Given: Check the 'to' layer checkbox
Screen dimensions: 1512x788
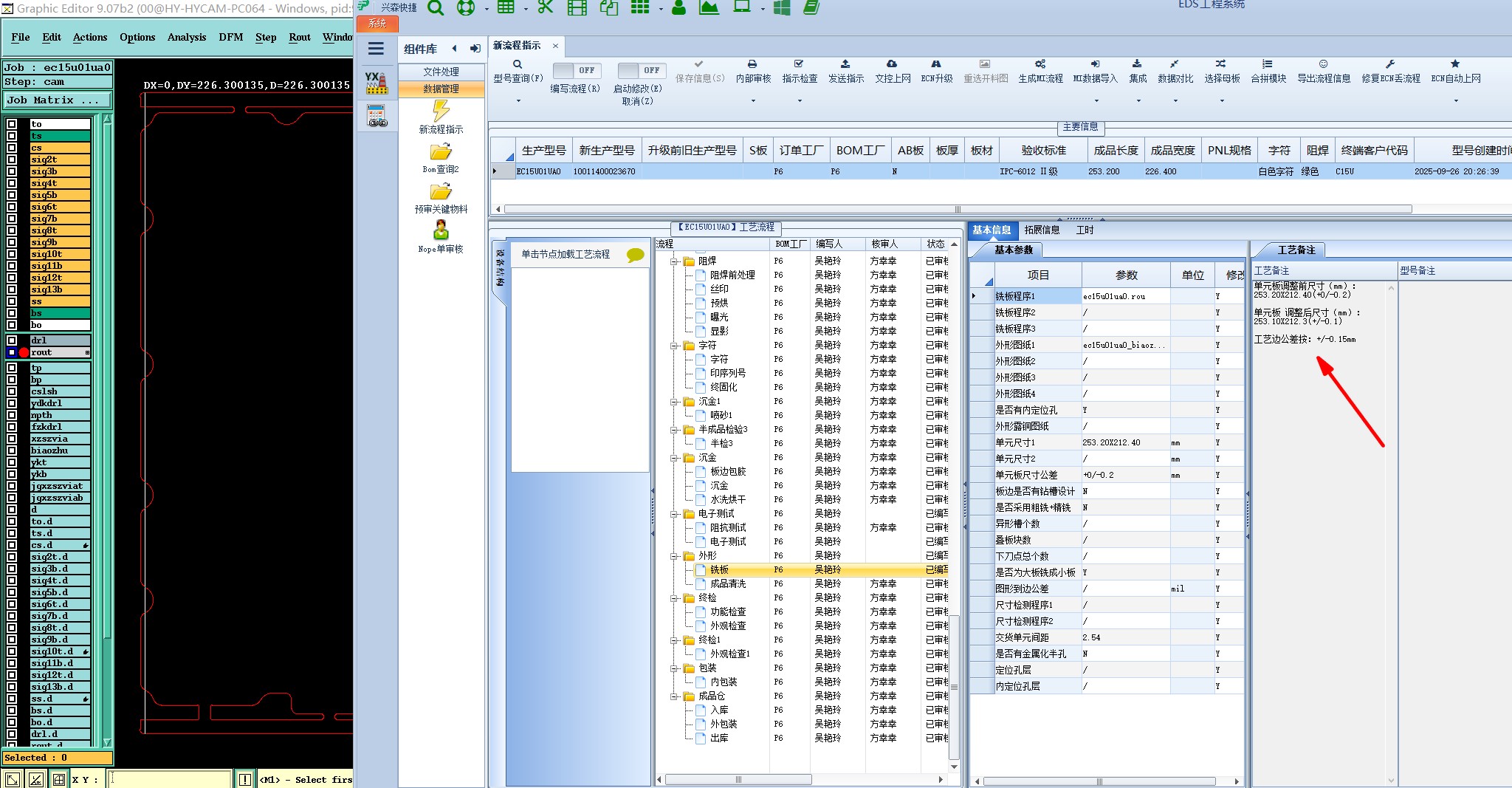Looking at the screenshot, I should (x=12, y=124).
